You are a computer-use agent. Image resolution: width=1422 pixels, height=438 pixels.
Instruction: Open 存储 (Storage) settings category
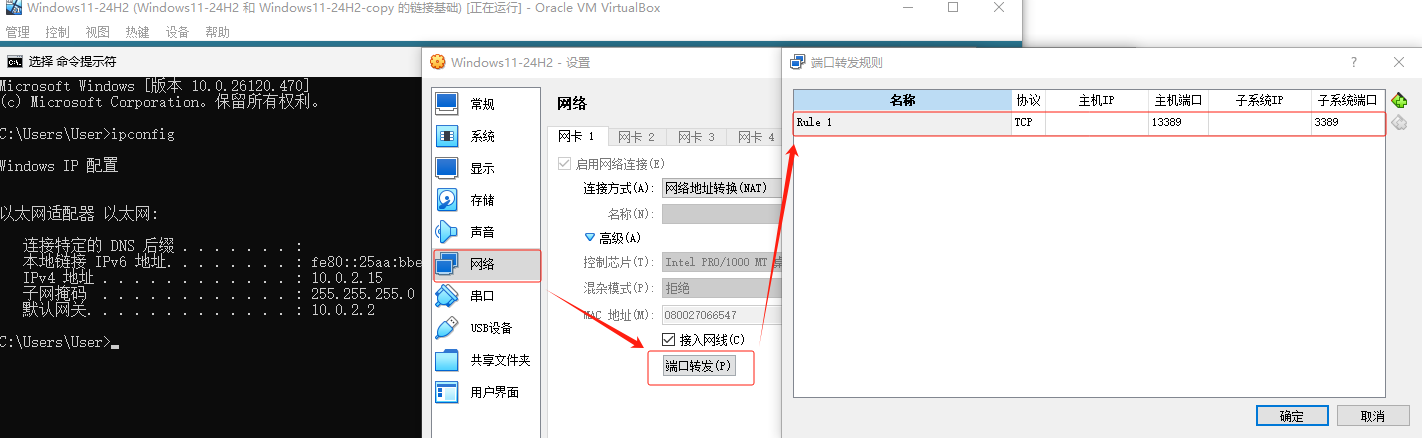click(486, 200)
